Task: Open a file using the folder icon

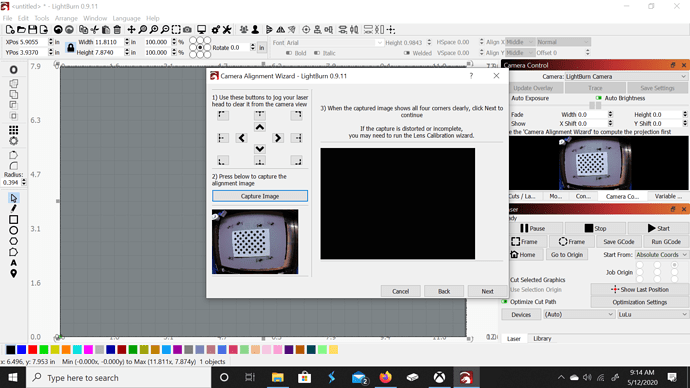Action: [x=21, y=29]
